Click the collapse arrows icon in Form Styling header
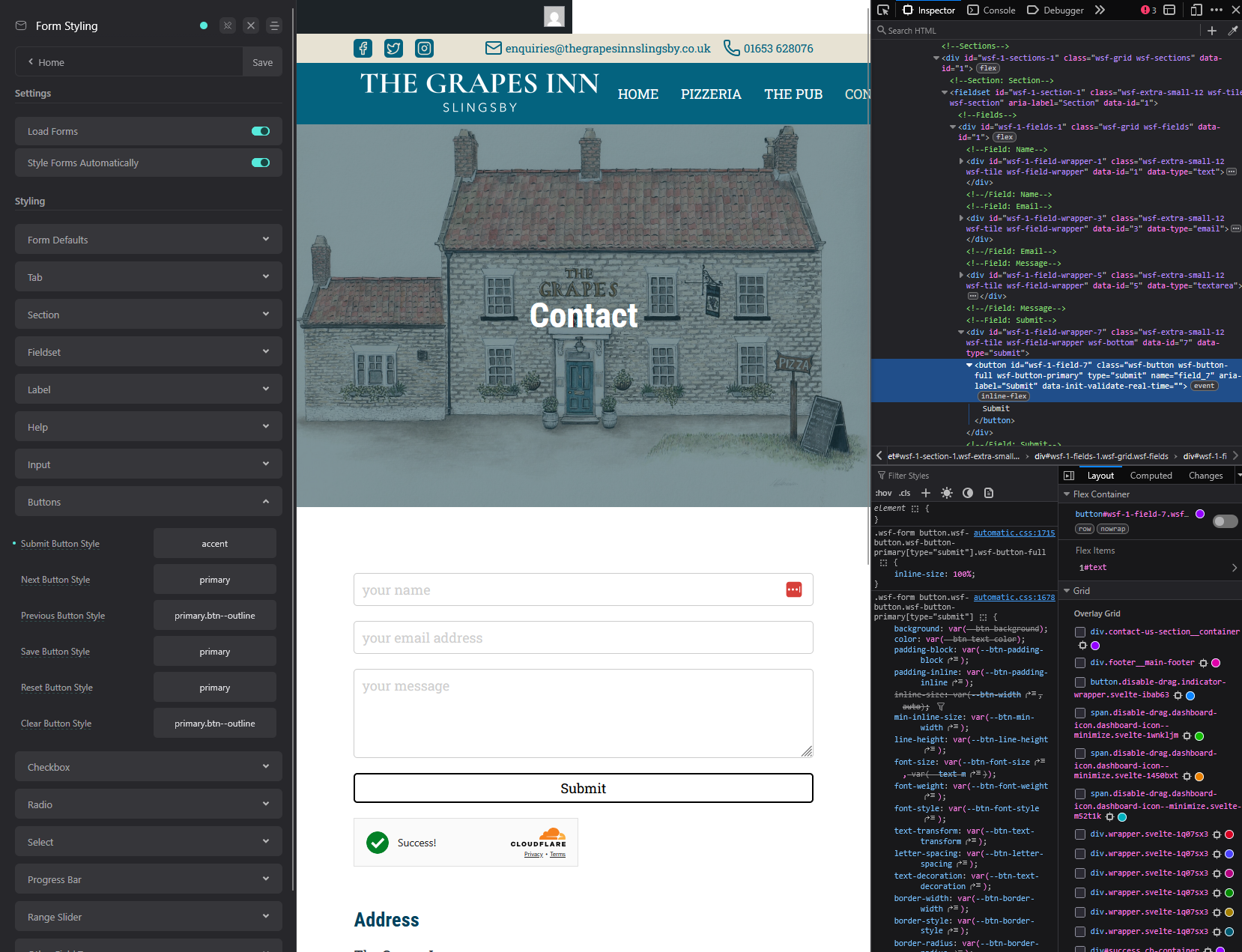 click(x=228, y=25)
